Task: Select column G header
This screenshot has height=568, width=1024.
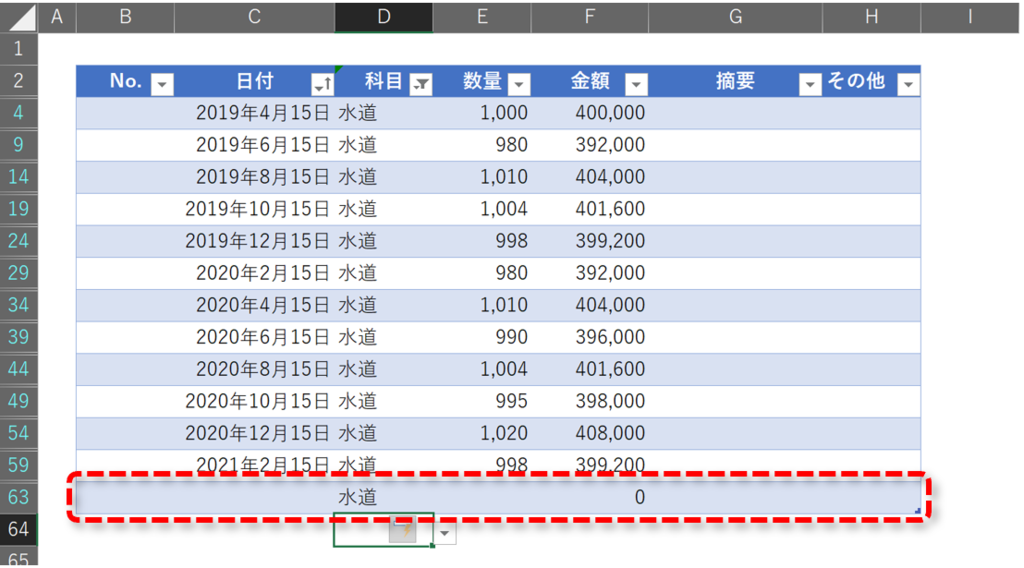Action: 735,17
